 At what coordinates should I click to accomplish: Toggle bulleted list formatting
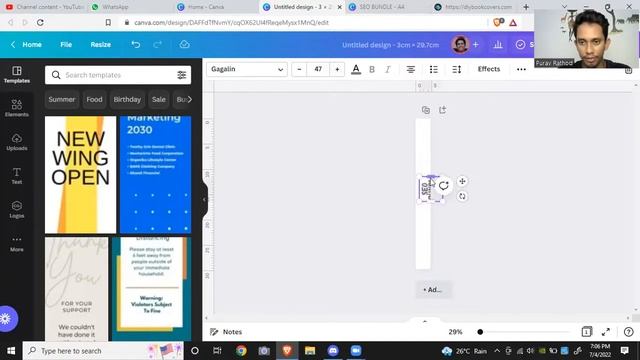[x=433, y=69]
